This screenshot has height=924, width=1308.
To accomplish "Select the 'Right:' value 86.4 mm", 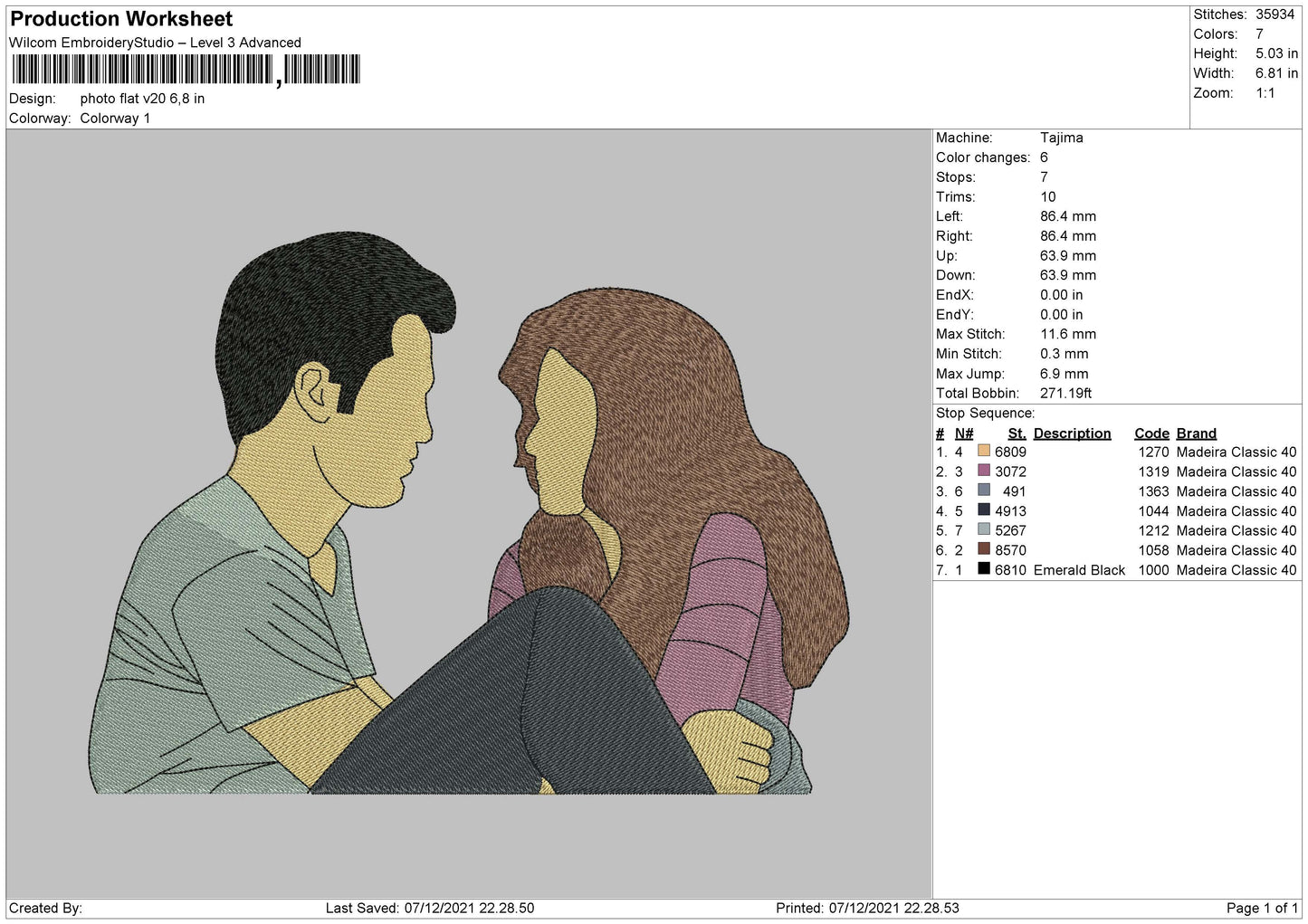I will click(1067, 236).
